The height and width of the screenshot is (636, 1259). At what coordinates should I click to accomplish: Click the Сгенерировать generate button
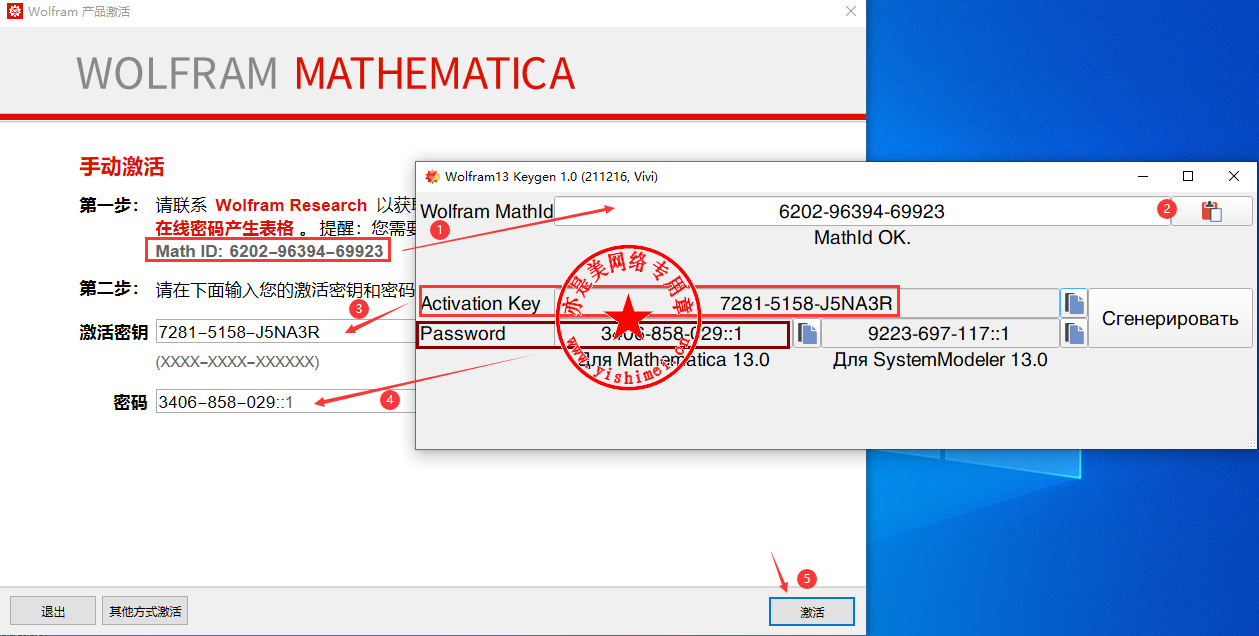click(x=1170, y=319)
